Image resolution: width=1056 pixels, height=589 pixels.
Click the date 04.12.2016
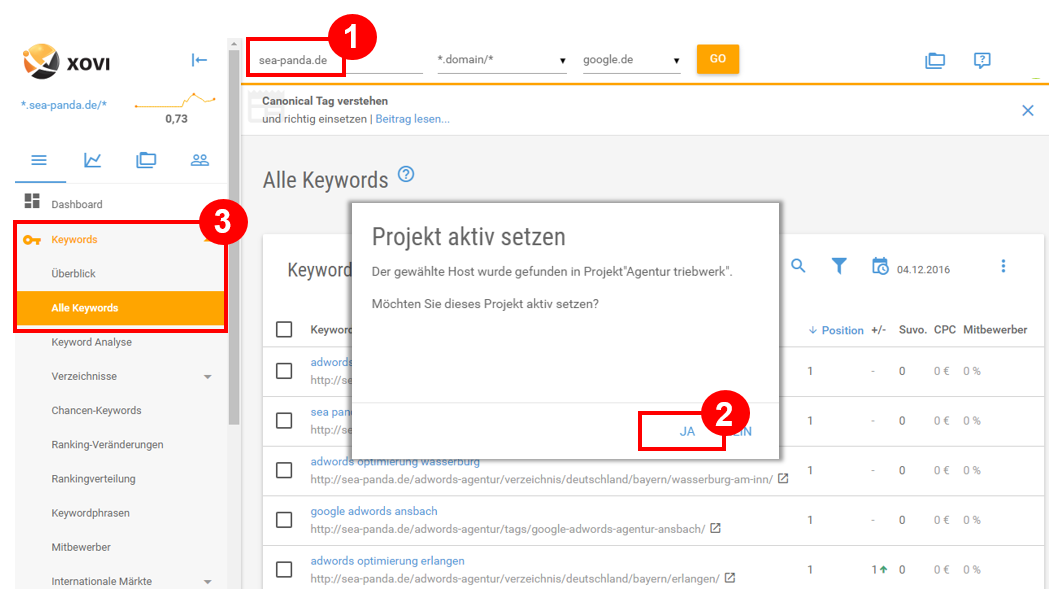pyautogui.click(x=923, y=269)
